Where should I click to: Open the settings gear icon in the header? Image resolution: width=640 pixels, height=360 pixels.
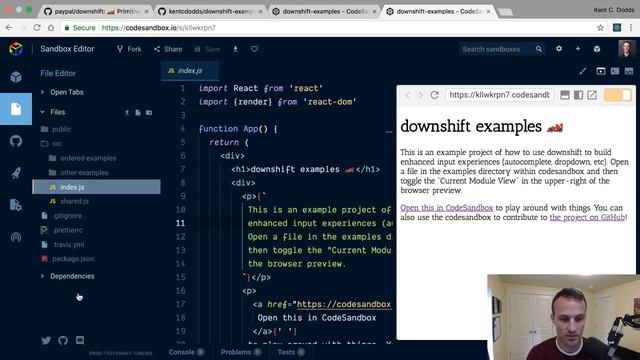[559, 49]
